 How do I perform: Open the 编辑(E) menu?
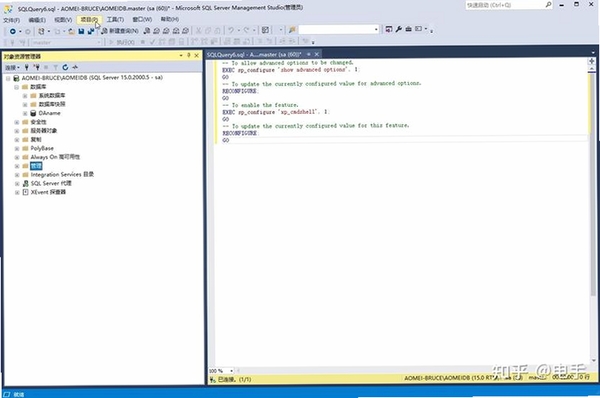37,20
